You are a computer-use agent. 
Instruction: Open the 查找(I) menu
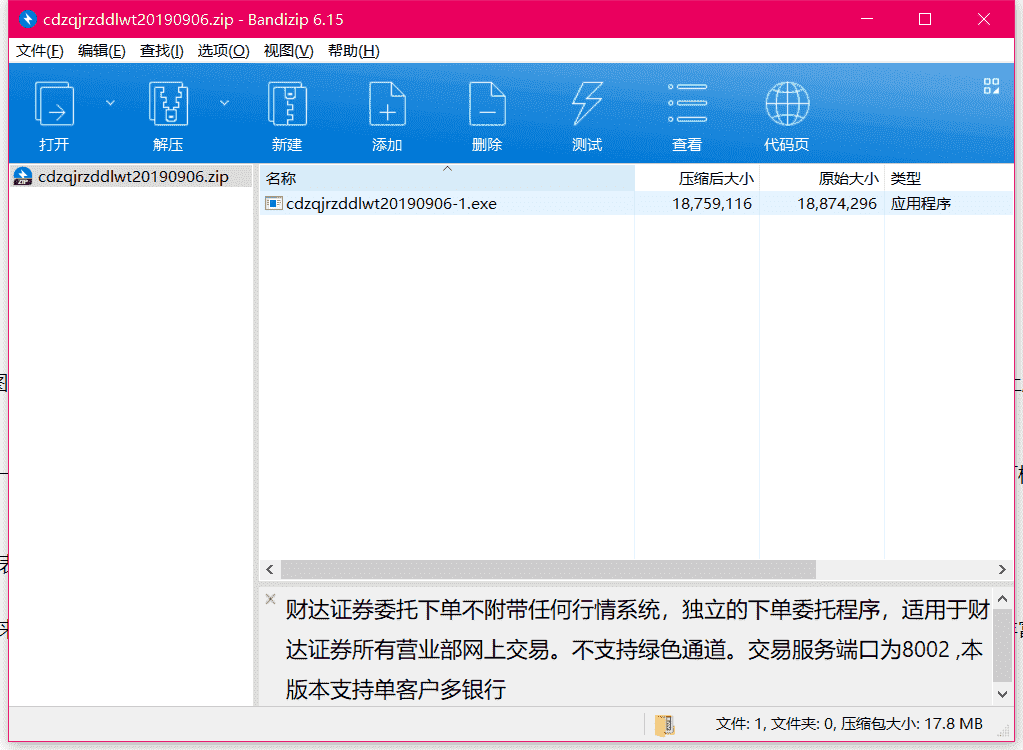(162, 51)
